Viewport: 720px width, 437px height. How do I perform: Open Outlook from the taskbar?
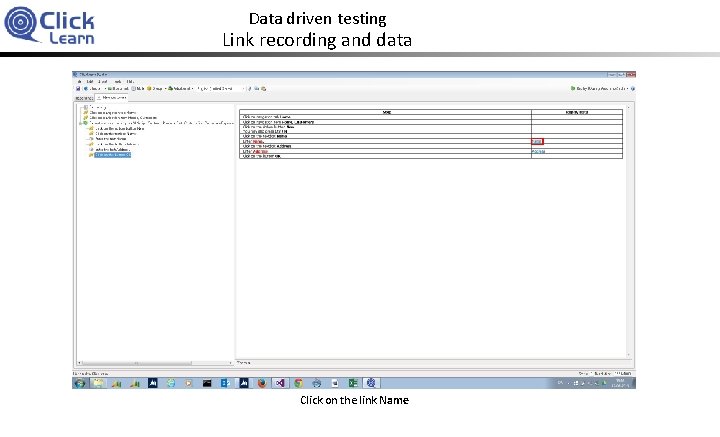click(225, 383)
